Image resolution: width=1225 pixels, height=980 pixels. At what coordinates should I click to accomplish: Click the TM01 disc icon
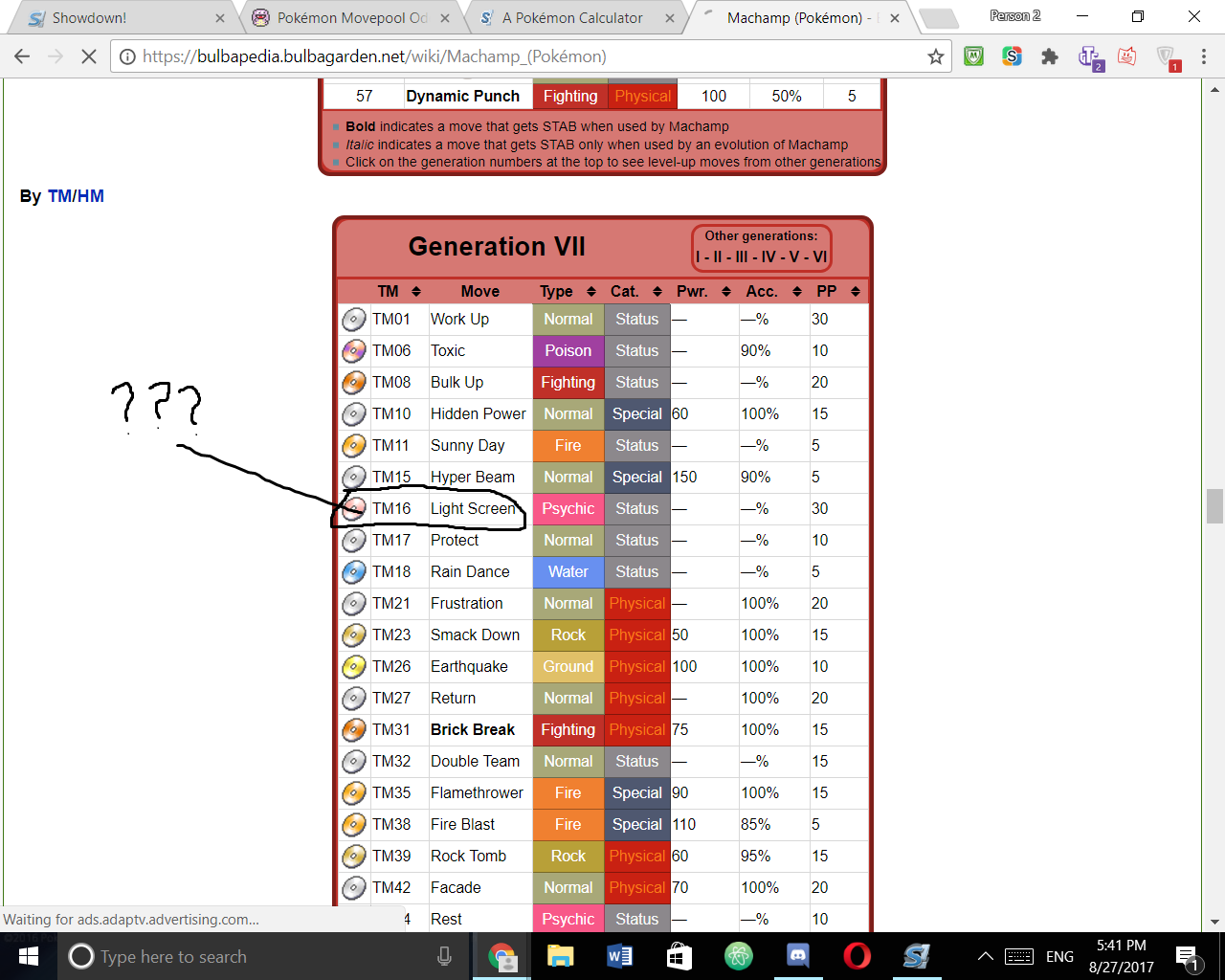tap(354, 320)
